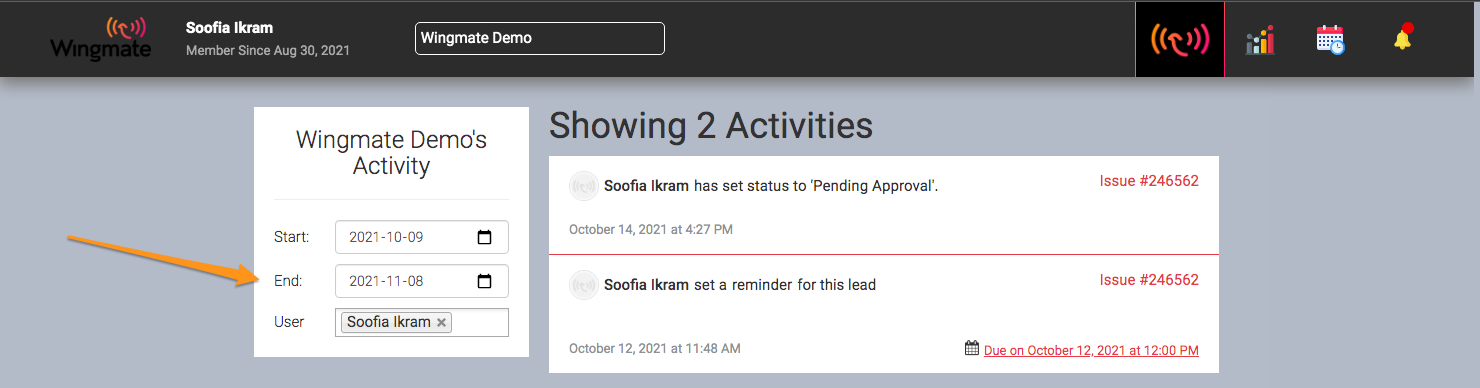The width and height of the screenshot is (1480, 388).
Task: Open the Start date calendar picker icon
Action: (x=485, y=238)
